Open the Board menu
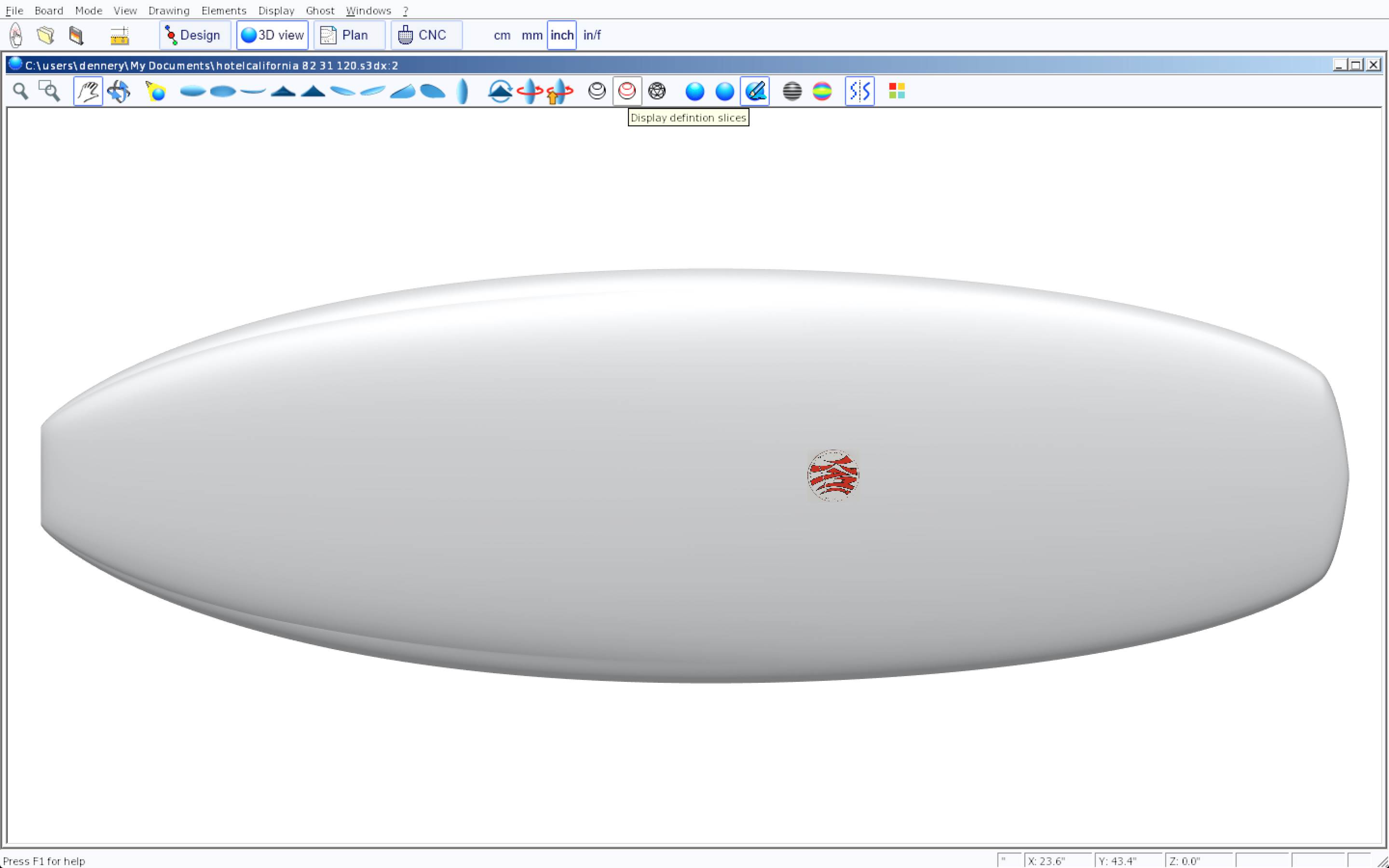The width and height of the screenshot is (1389, 868). 48,10
